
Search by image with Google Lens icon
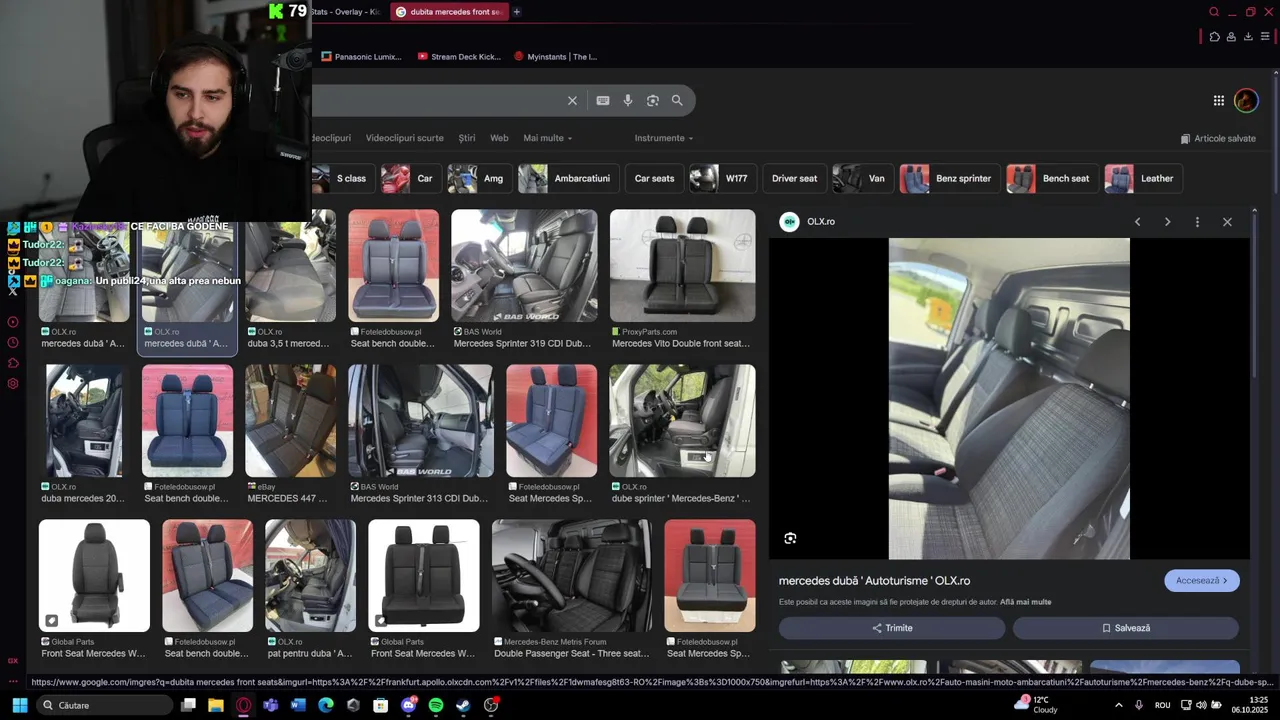tap(652, 100)
